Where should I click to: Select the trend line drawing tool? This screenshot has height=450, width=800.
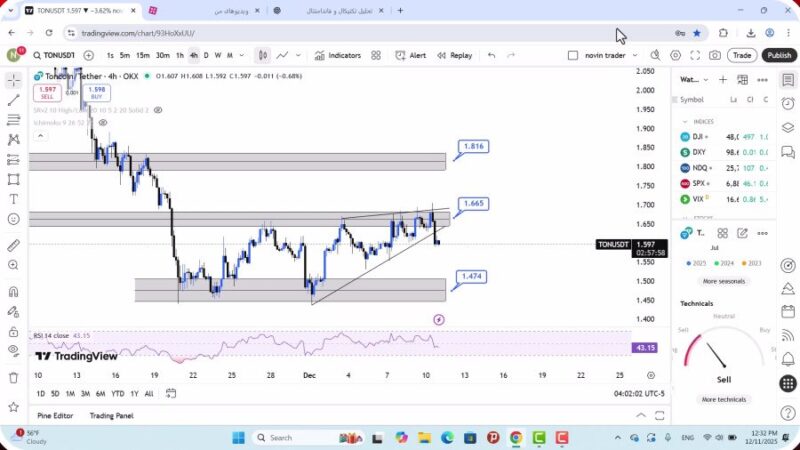coord(13,100)
